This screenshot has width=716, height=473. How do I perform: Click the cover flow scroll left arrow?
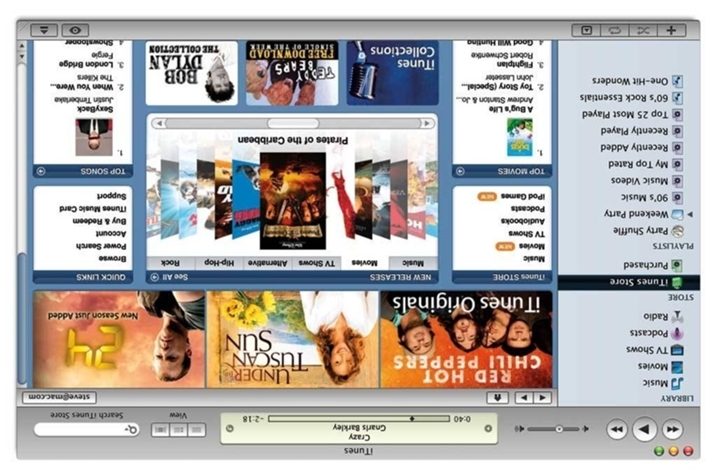tap(426, 123)
